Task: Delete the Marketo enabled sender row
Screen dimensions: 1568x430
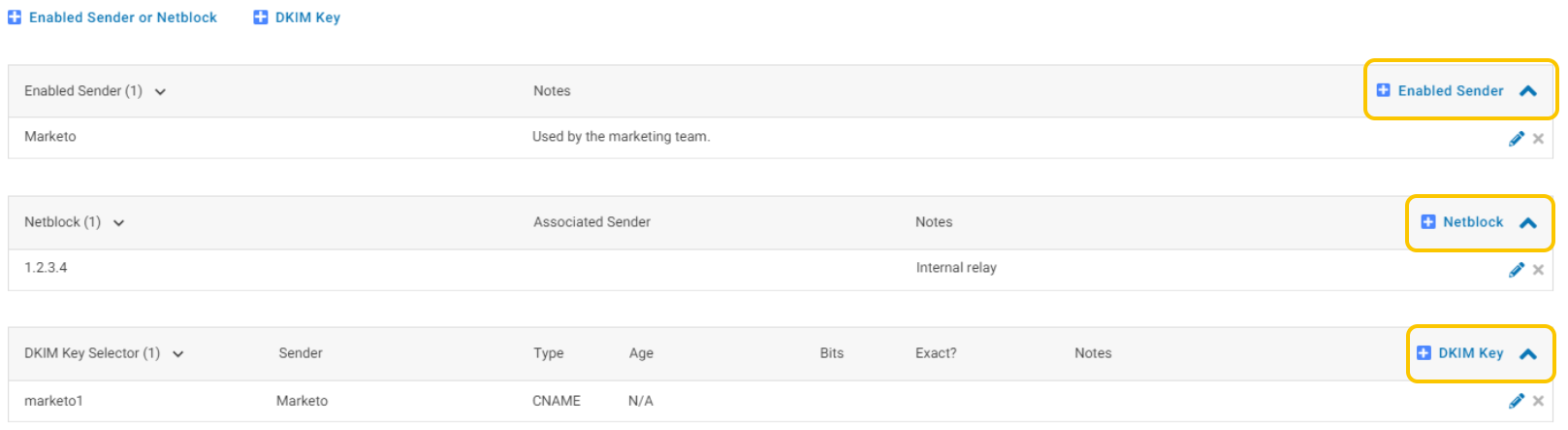Action: (x=1538, y=139)
